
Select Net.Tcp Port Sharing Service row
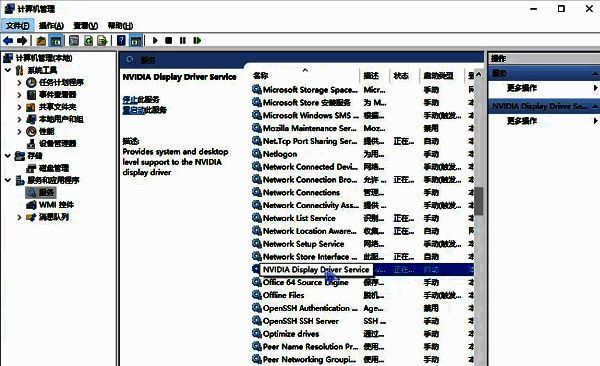click(362, 141)
